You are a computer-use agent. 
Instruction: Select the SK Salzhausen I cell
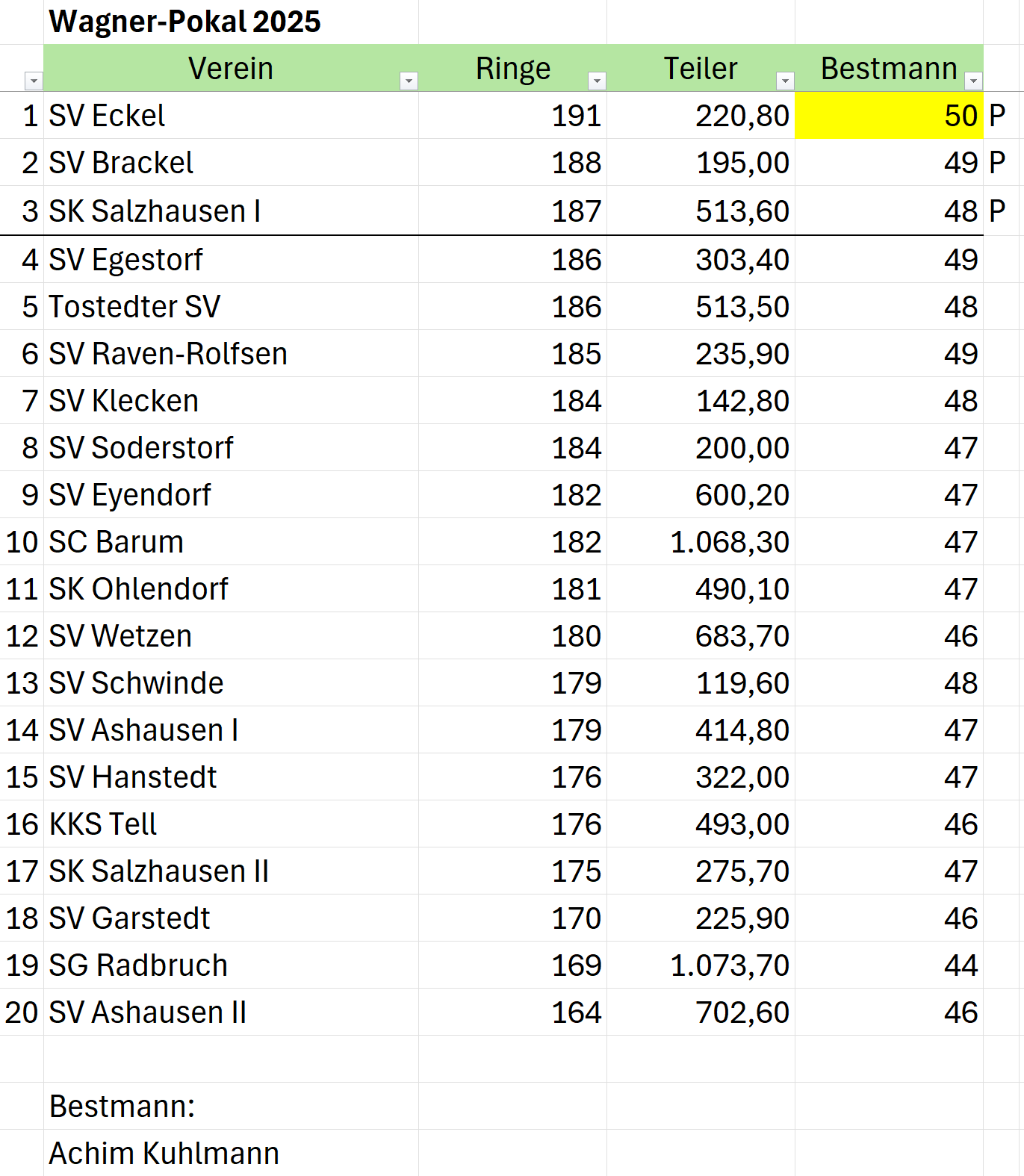click(x=155, y=211)
